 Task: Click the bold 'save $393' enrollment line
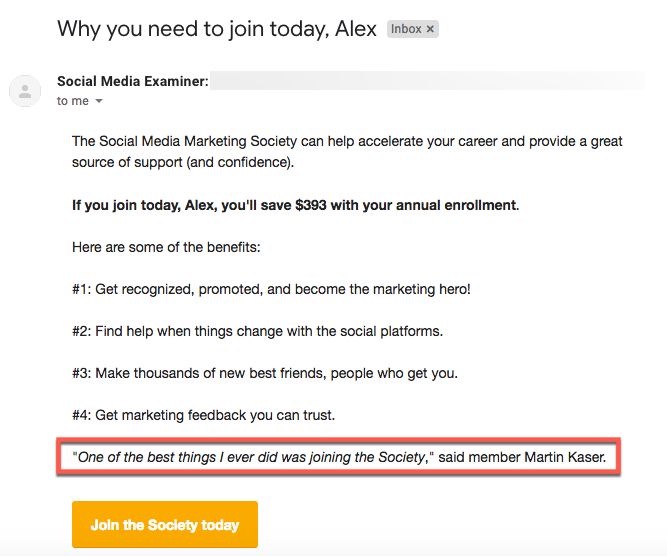[296, 205]
